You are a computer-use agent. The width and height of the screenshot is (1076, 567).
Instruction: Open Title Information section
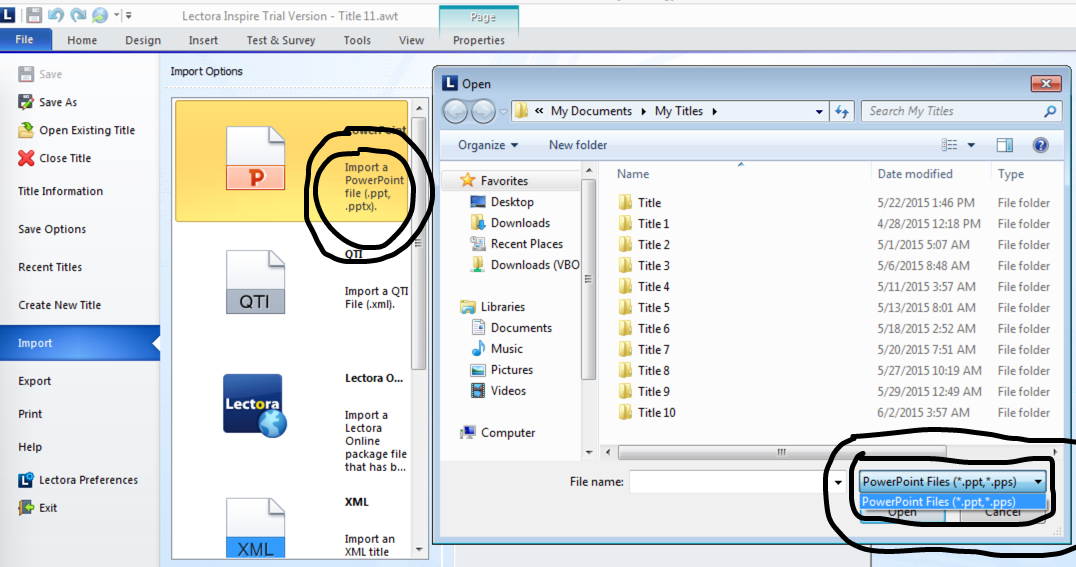(x=60, y=192)
